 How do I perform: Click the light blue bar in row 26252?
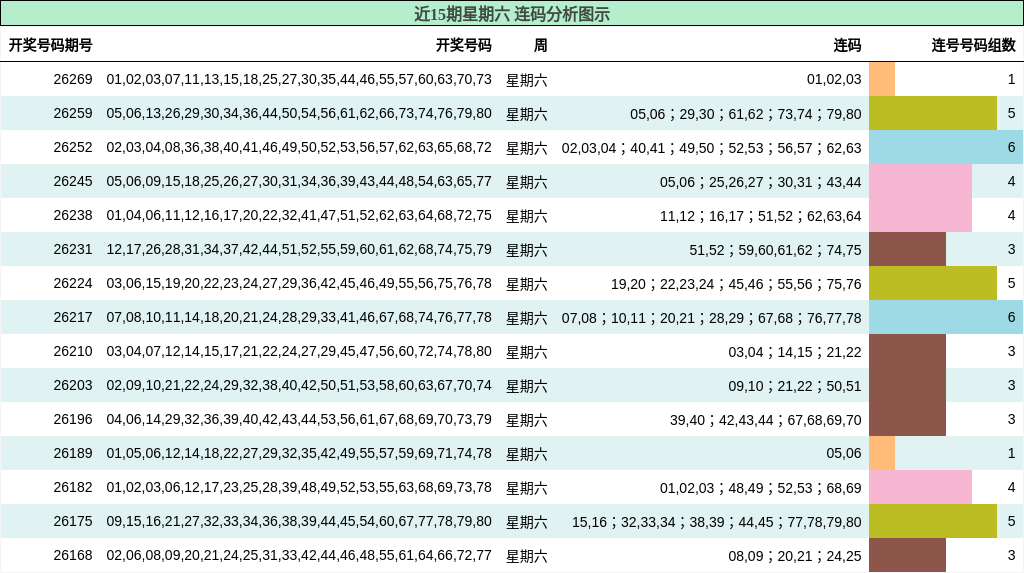946,147
